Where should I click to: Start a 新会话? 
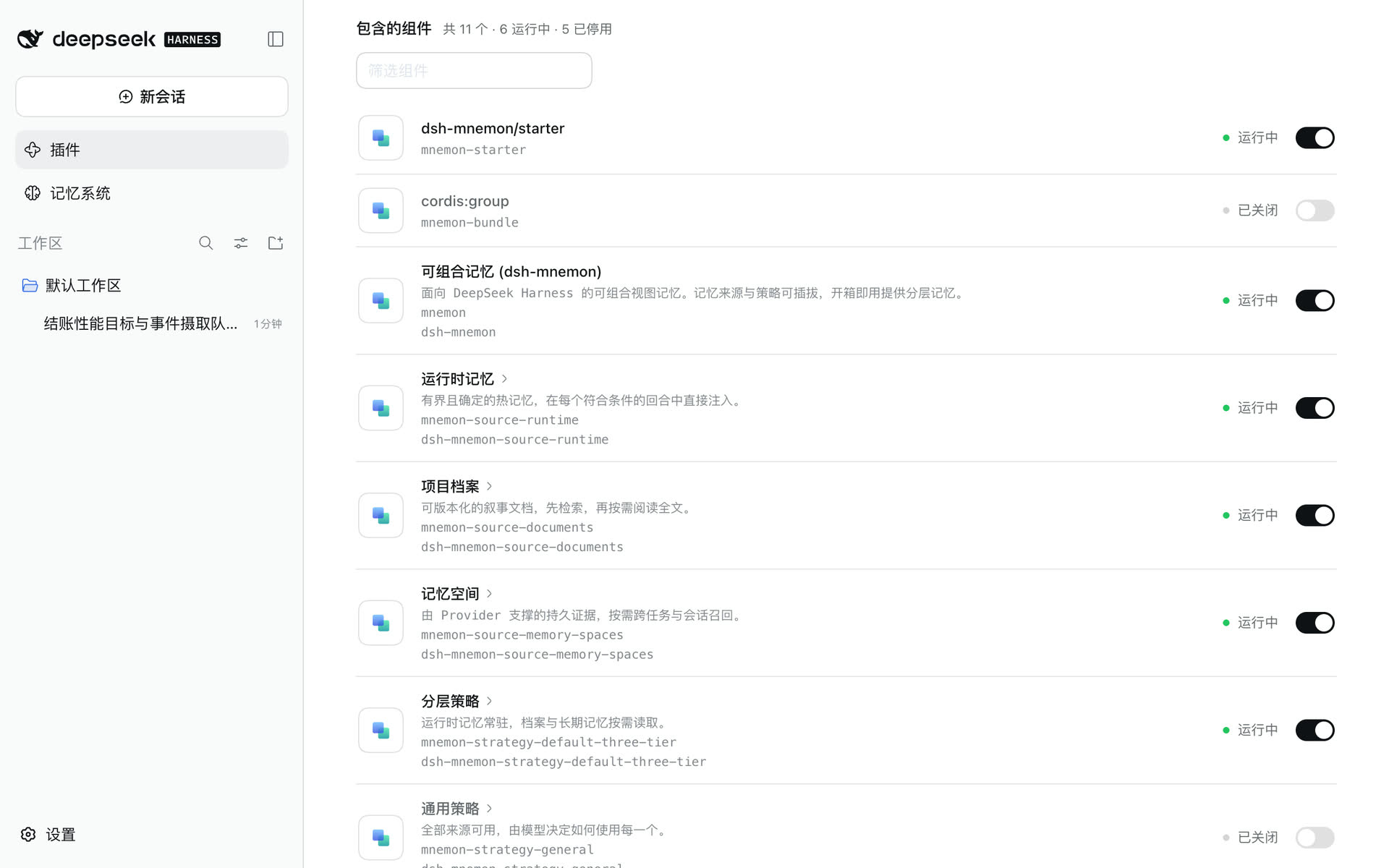point(152,97)
